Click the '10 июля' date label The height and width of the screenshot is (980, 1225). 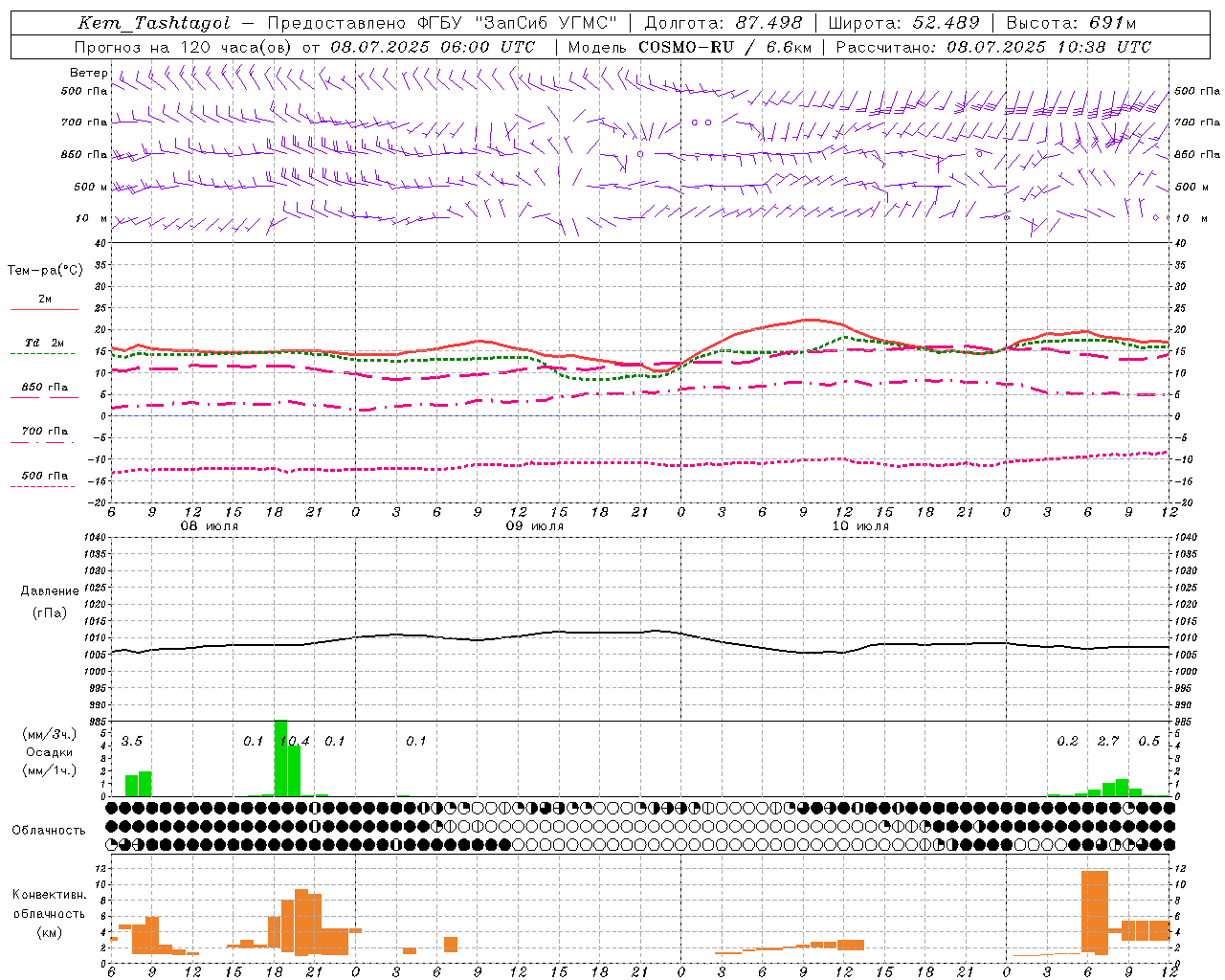(860, 526)
